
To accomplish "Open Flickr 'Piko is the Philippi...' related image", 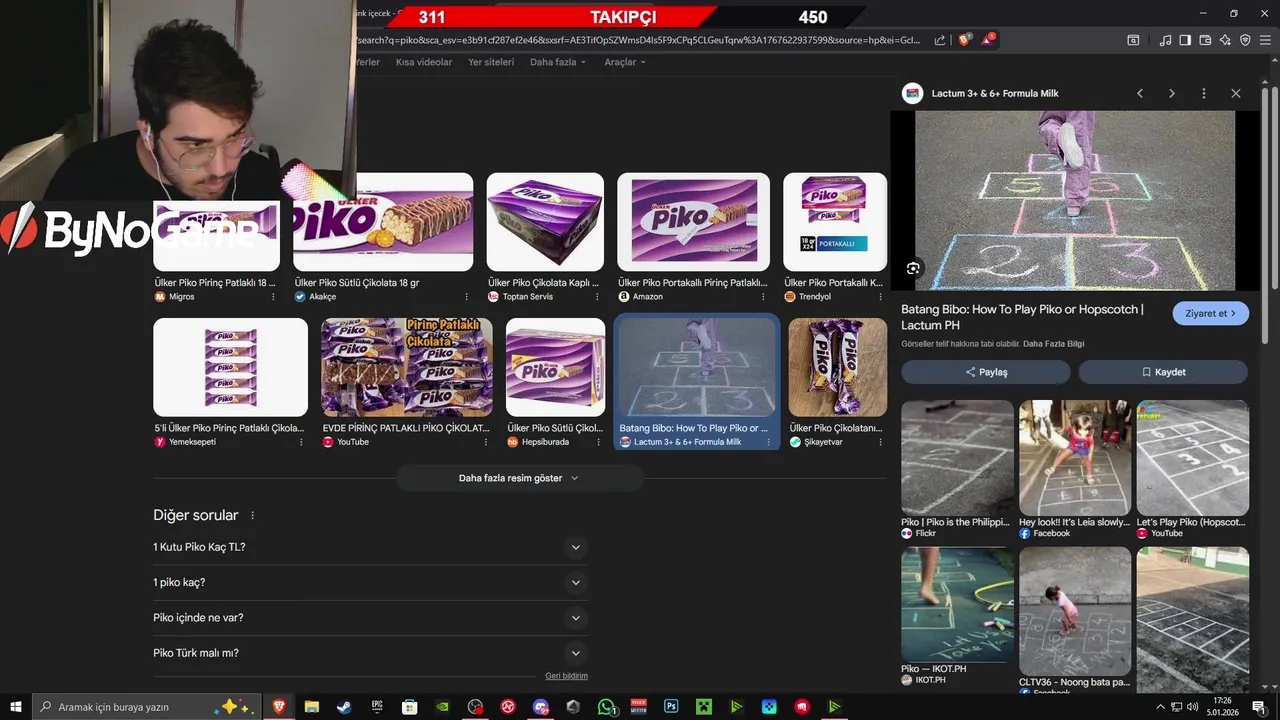I will click(957, 458).
